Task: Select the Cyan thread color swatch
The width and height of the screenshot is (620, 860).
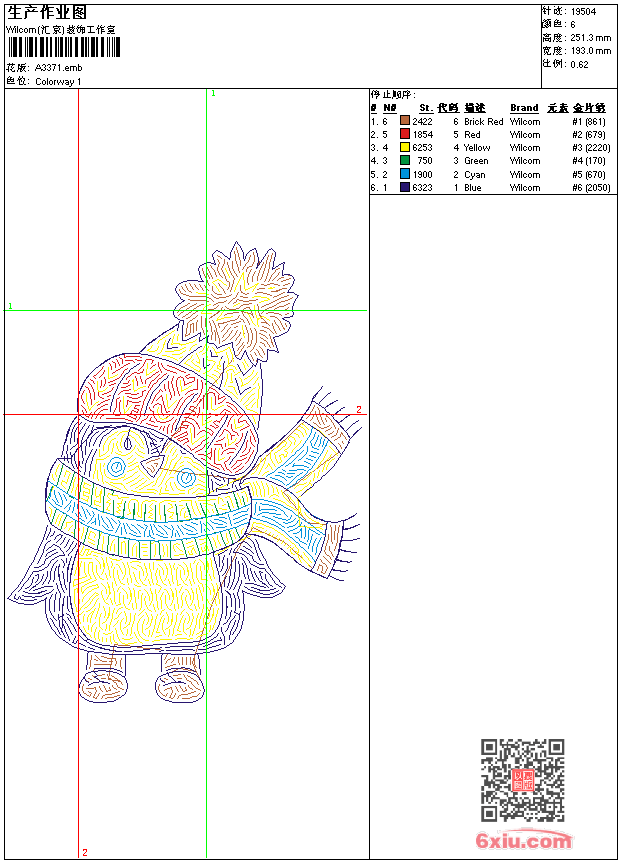Action: [x=405, y=174]
